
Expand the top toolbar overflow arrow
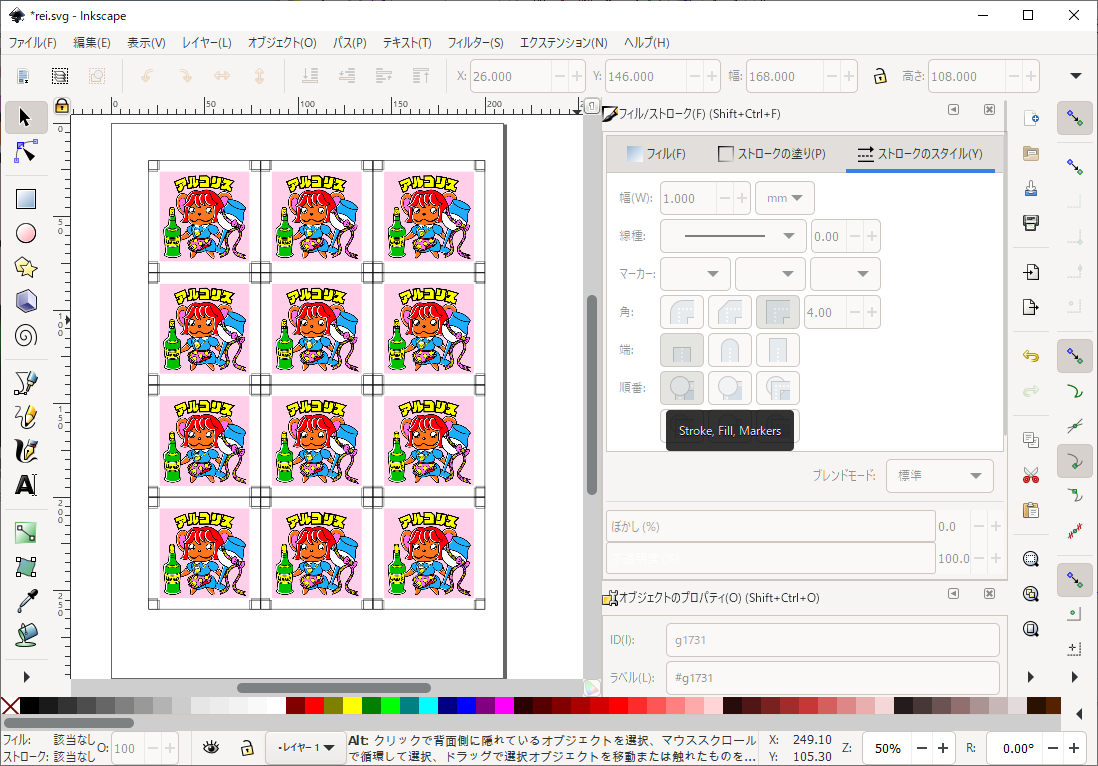point(1076,76)
